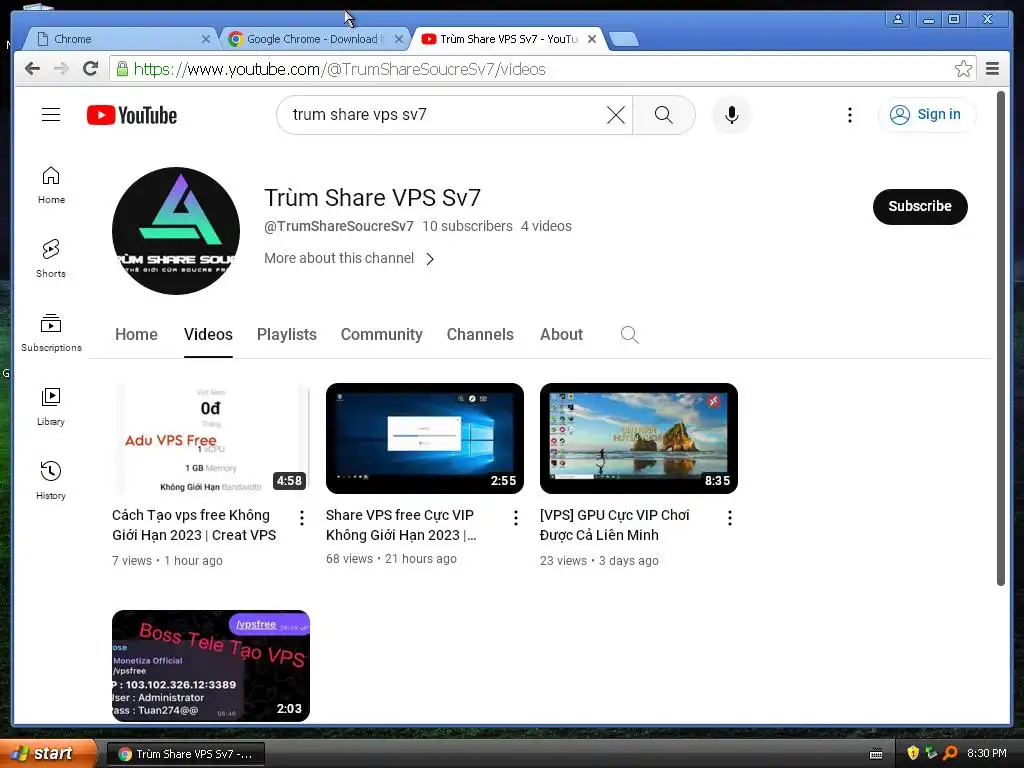Open a new tab with the new-tab button
Viewport: 1024px width, 768px height.
point(624,39)
